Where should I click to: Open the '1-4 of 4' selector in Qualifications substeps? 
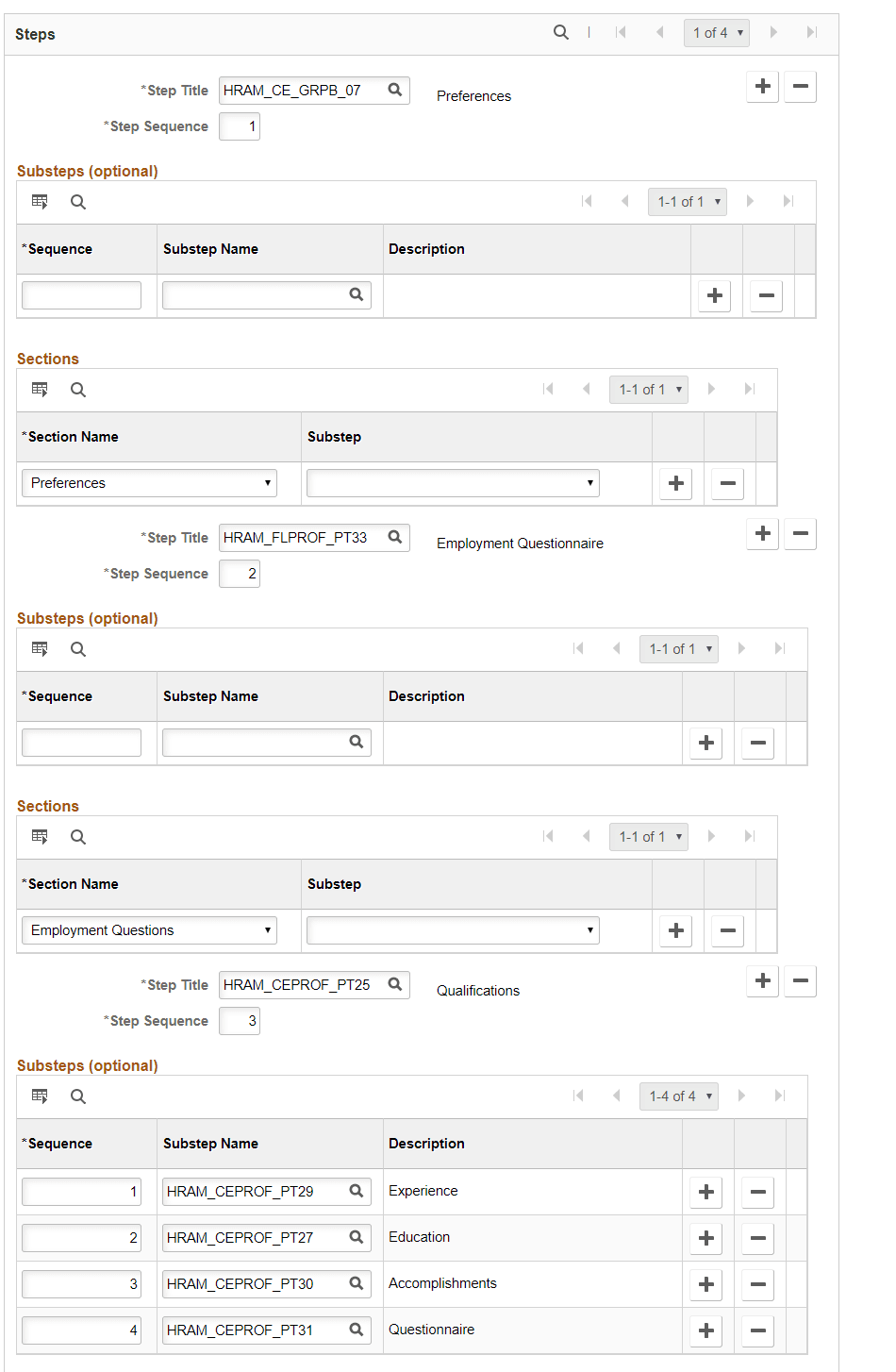678,1096
